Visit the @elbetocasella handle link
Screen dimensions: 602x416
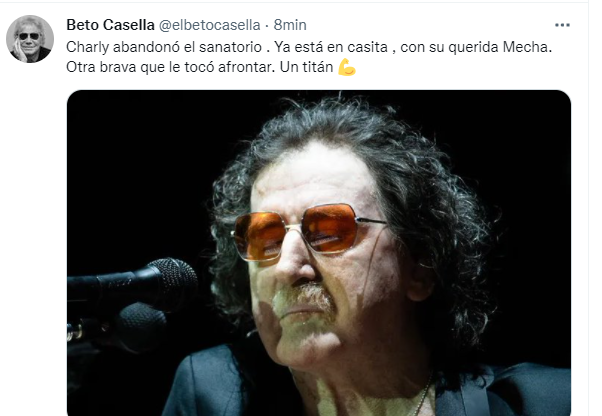(210, 25)
